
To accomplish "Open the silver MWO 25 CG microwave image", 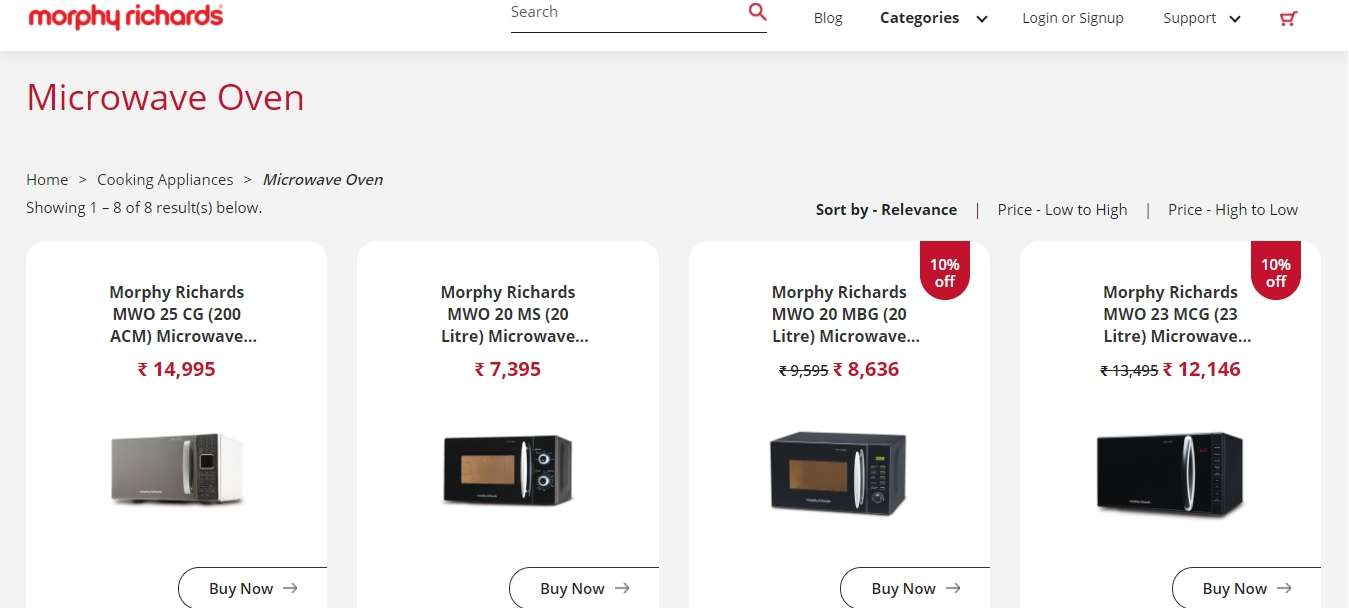I will (176, 469).
